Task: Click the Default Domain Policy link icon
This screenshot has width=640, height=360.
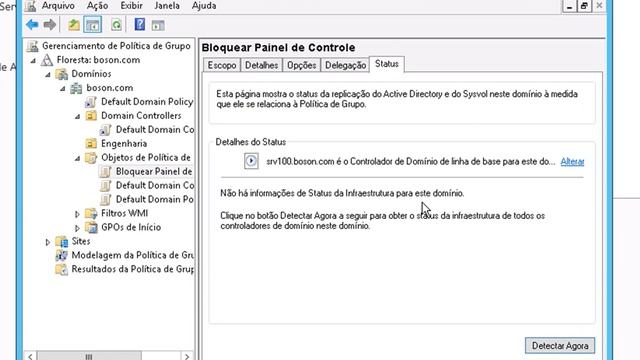Action: click(91, 102)
